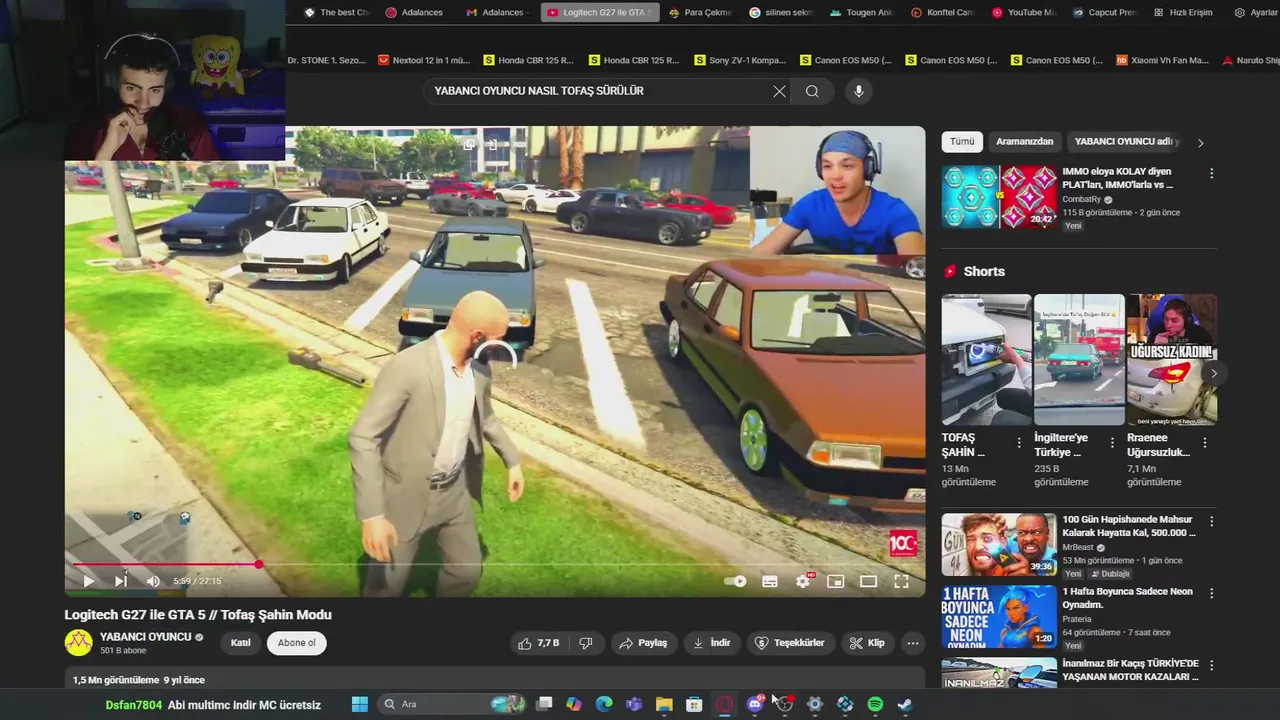Clear the YouTube search field

pos(780,91)
